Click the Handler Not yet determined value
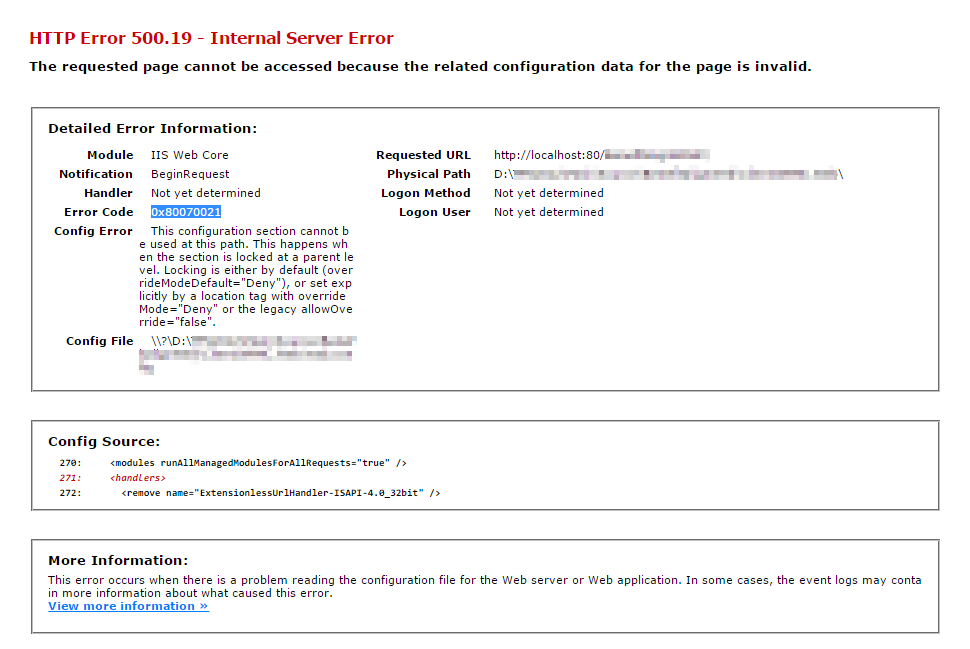This screenshot has height=649, width=970. point(205,193)
